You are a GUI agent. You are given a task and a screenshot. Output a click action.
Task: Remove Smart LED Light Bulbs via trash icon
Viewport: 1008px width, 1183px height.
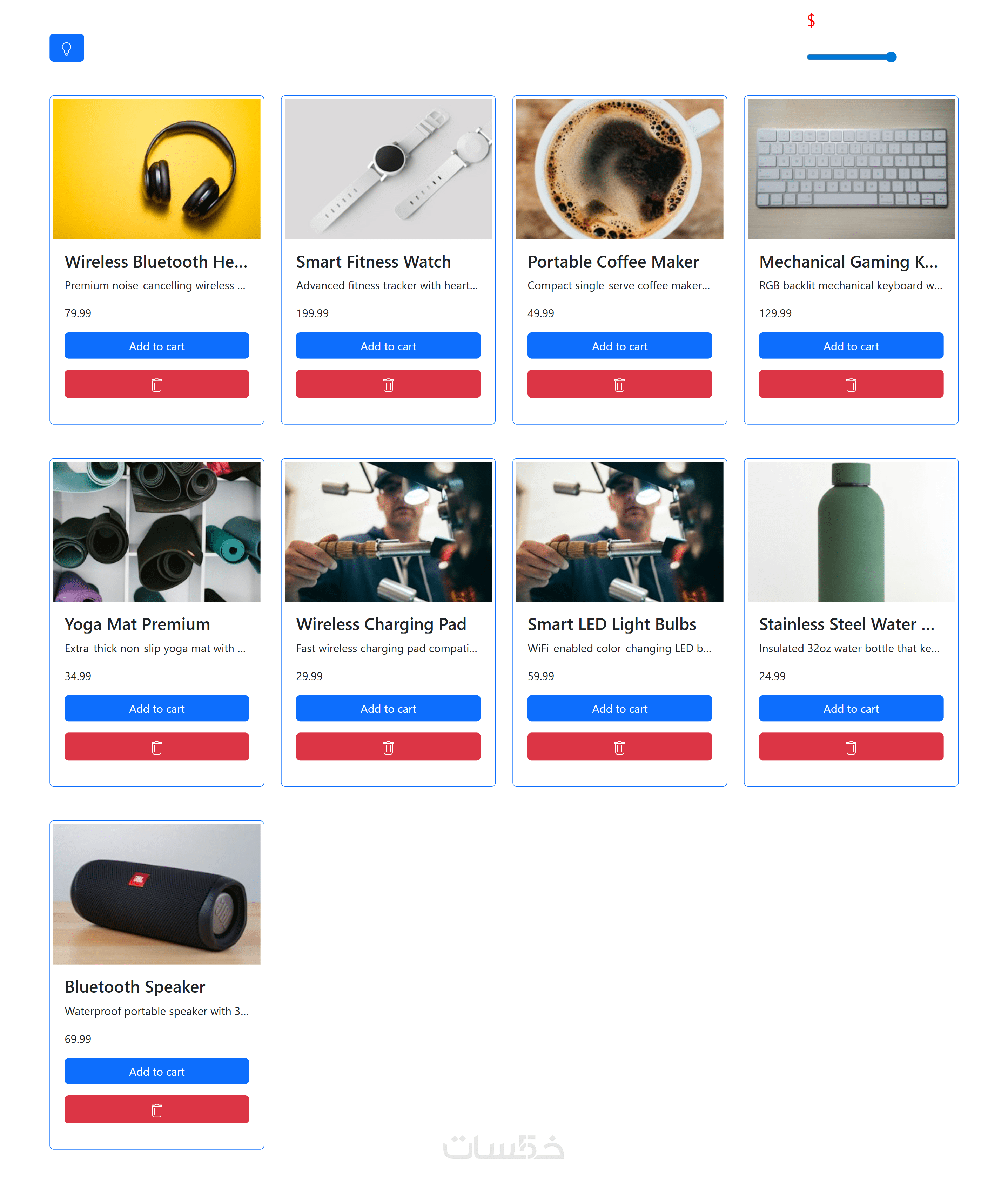[619, 747]
